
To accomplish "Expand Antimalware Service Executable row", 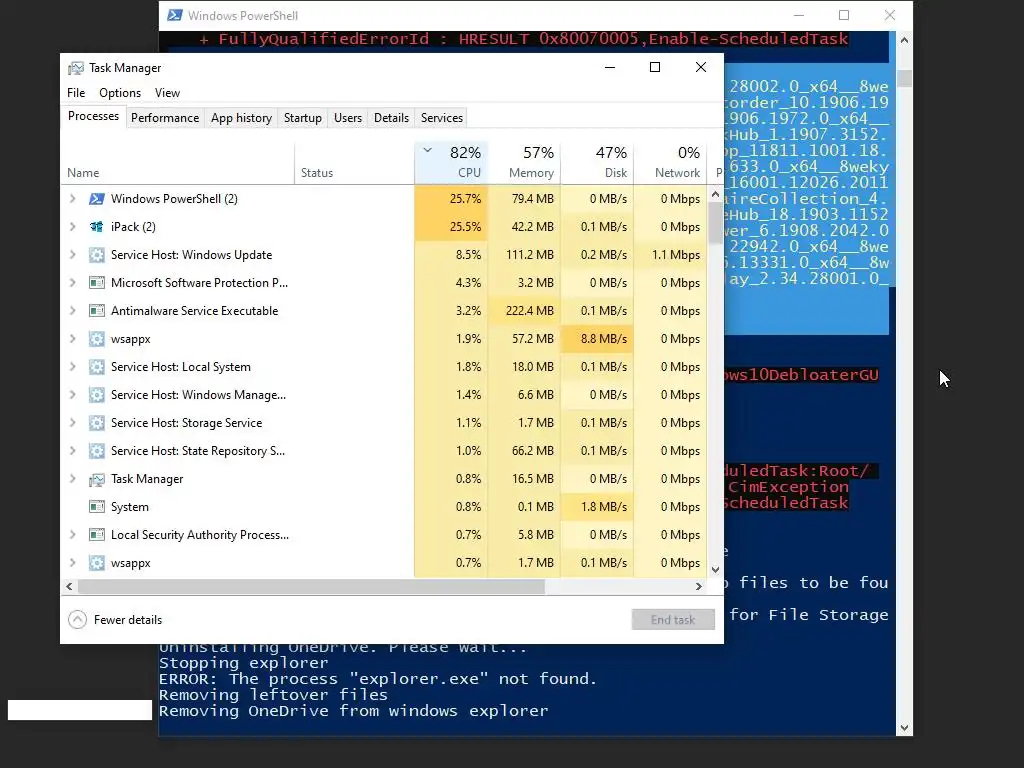I will pos(72,311).
